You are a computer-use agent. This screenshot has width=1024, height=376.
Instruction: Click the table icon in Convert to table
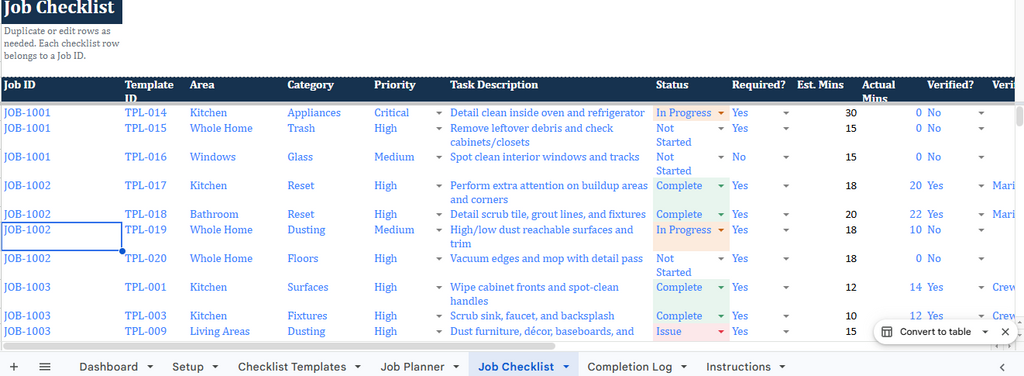pyautogui.click(x=886, y=332)
